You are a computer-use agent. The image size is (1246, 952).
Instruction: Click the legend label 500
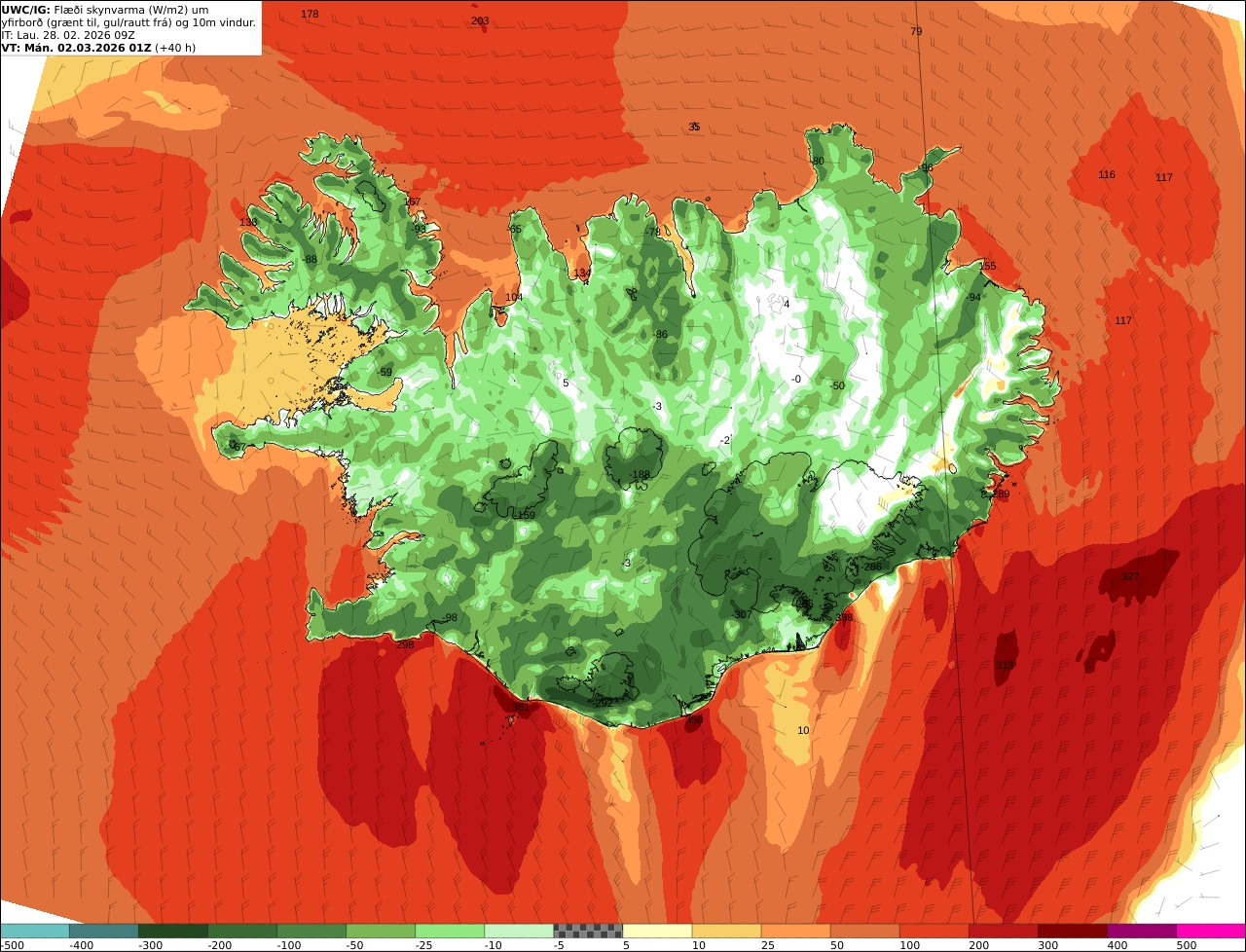coord(1186,945)
